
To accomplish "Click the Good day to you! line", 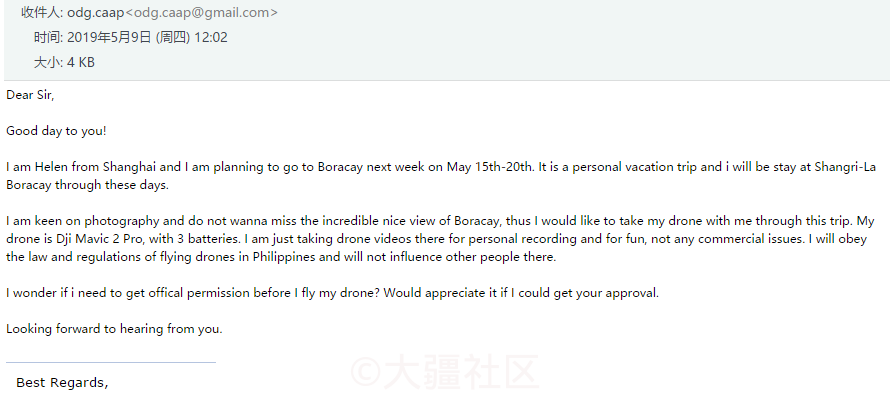I will pyautogui.click(x=56, y=131).
